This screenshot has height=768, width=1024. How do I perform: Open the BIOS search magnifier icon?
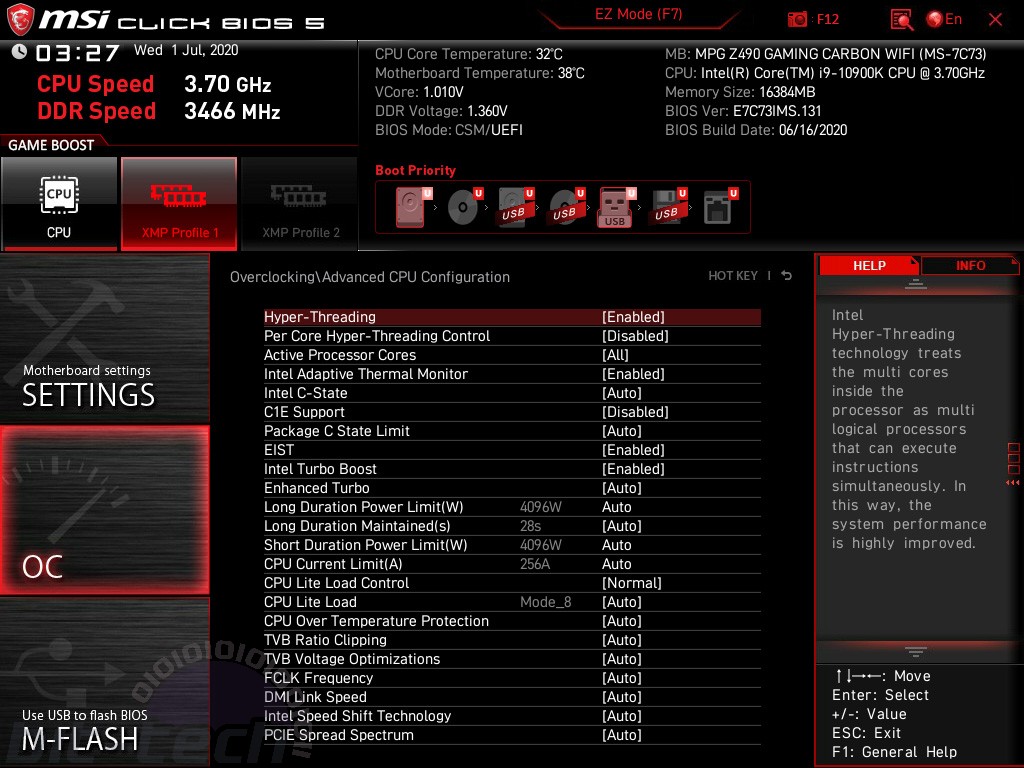901,20
